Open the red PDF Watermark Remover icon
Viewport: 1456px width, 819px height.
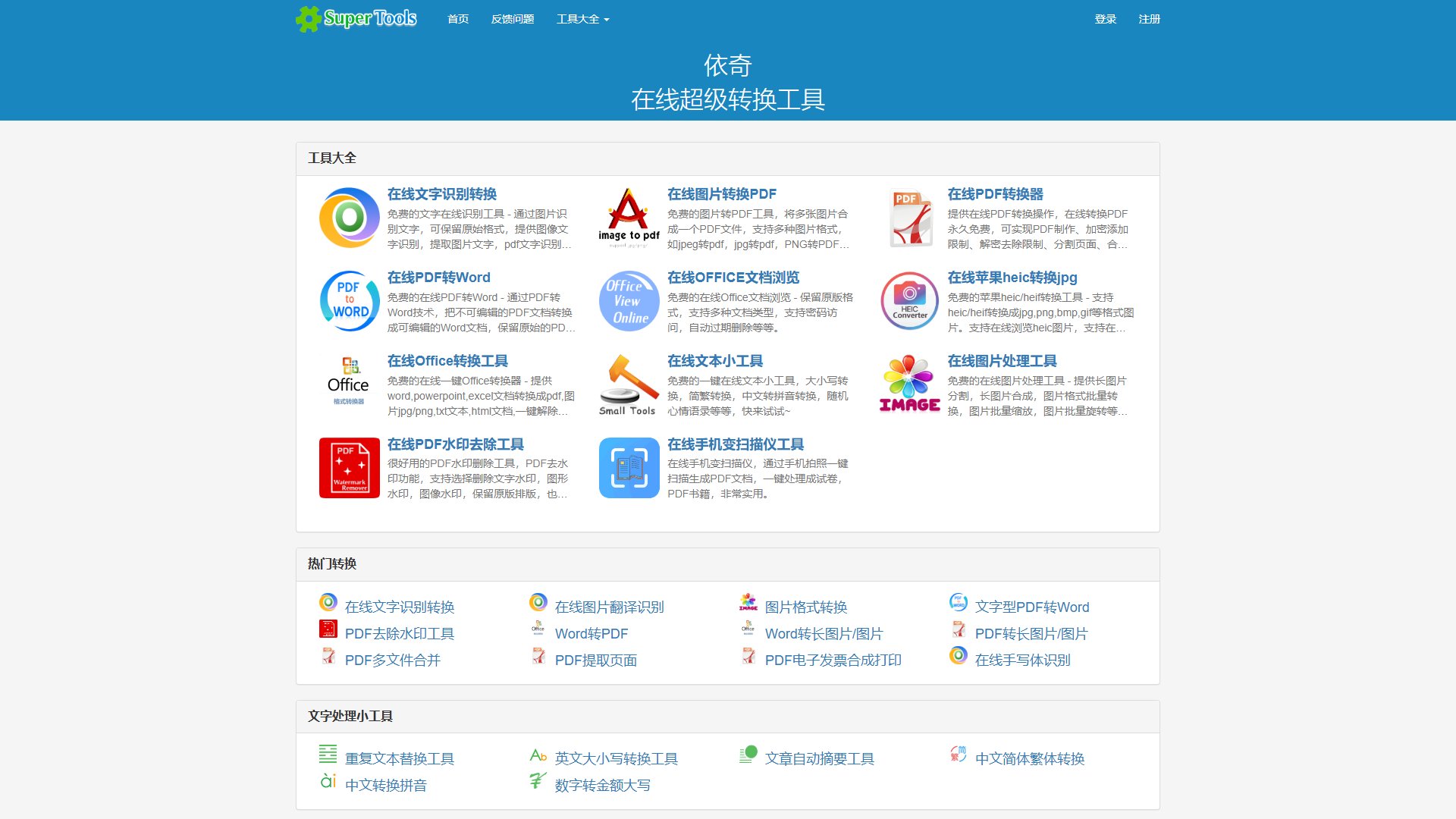click(x=350, y=468)
